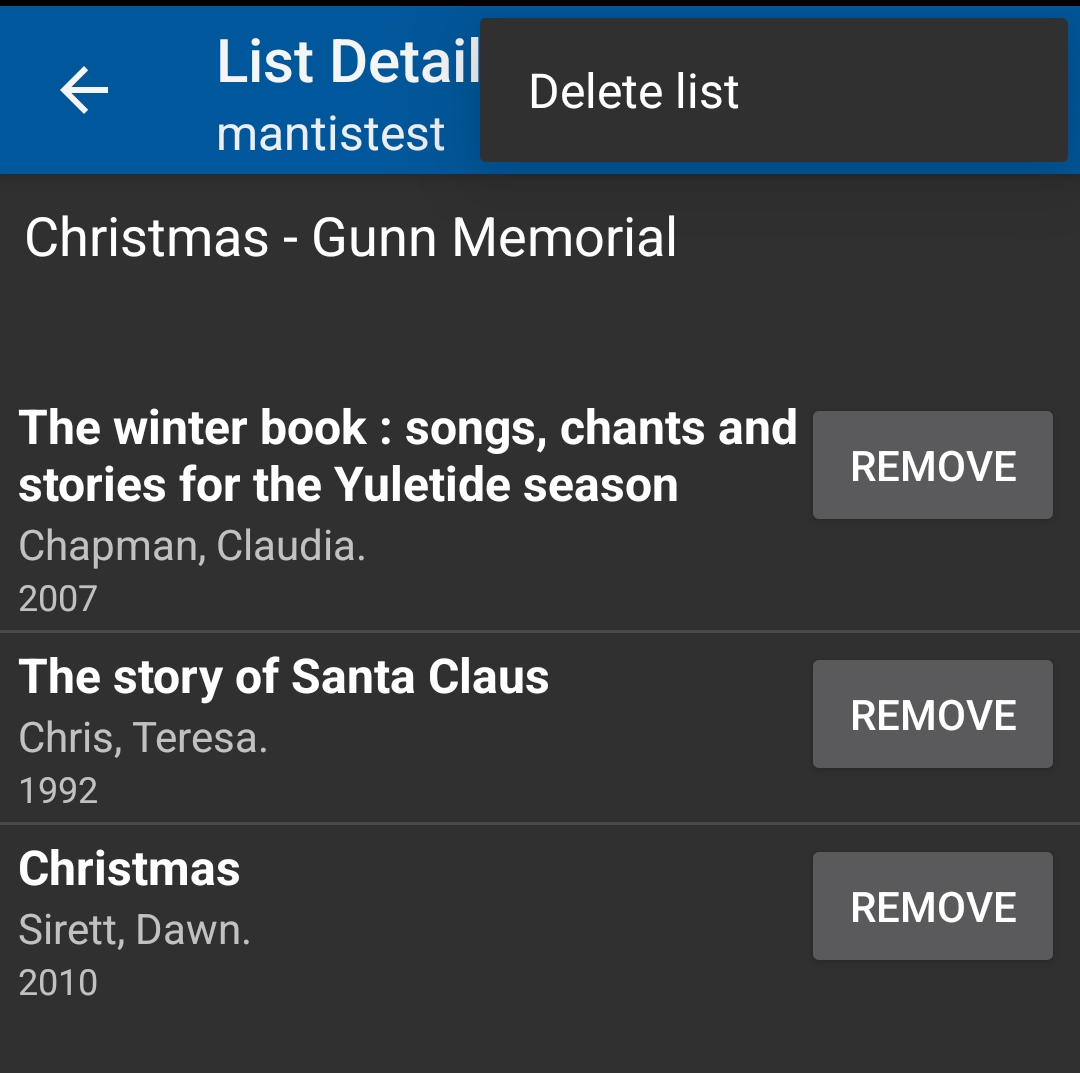Tap 'The story of Santa Claus' title
The width and height of the screenshot is (1080, 1073).
click(x=284, y=676)
